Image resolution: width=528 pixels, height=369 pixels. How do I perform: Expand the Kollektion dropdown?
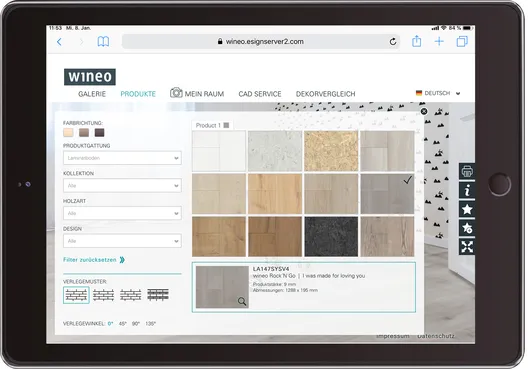coord(122,186)
